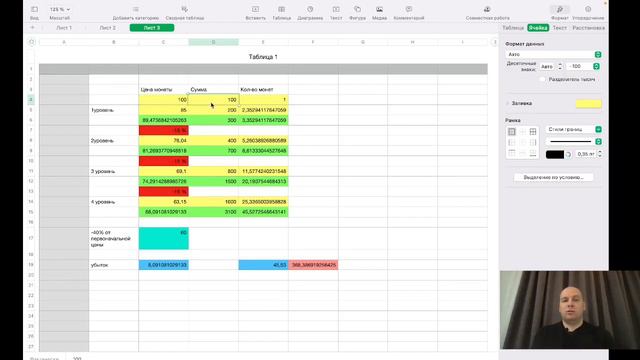Add a new sheet with plus button

pyautogui.click(x=32, y=28)
